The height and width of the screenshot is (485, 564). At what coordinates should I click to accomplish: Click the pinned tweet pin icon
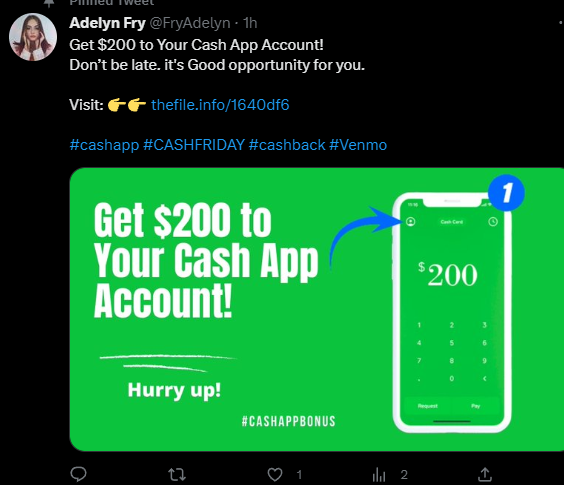[x=49, y=3]
